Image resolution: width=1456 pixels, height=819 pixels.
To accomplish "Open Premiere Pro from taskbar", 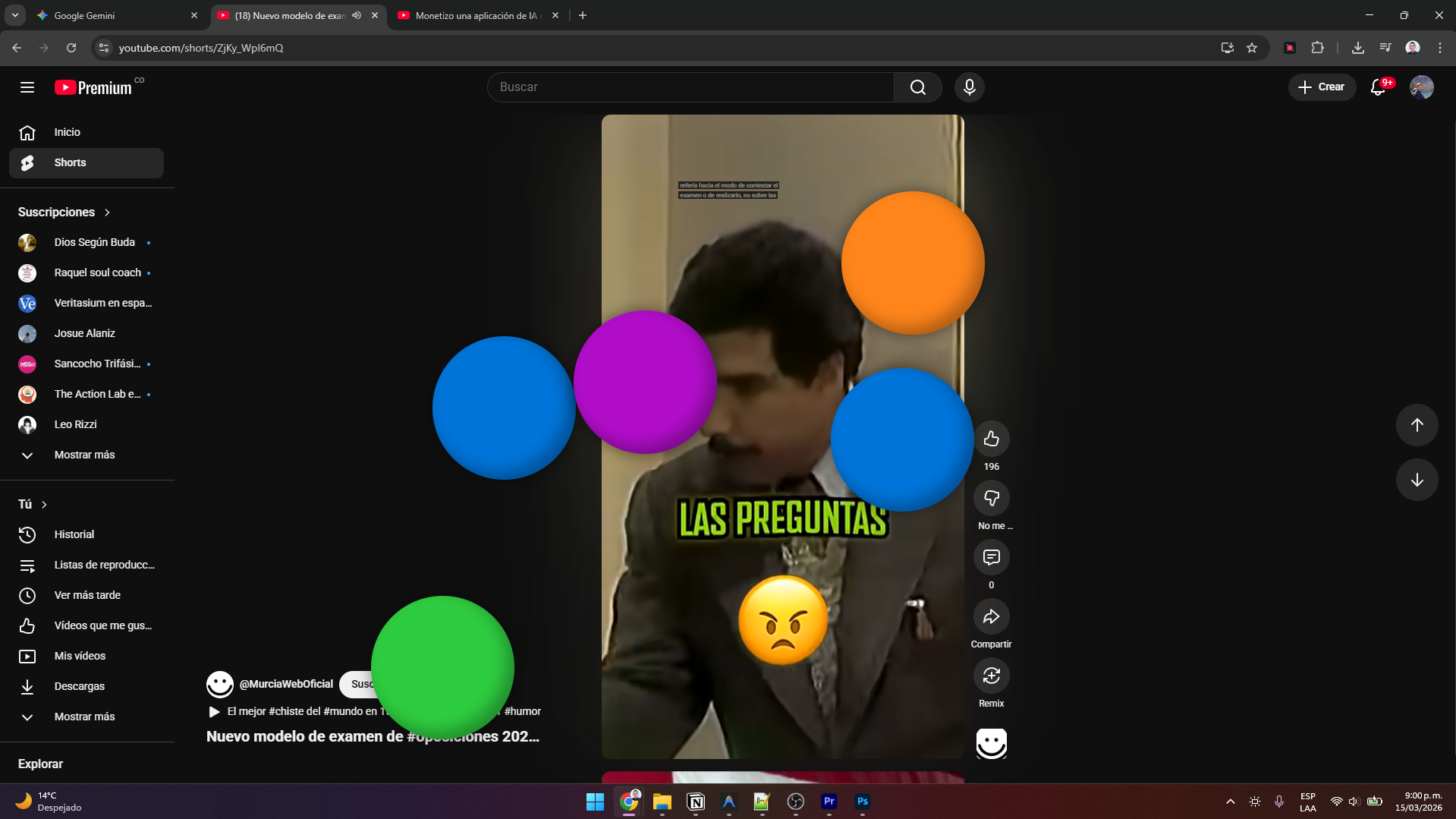I will click(x=829, y=802).
